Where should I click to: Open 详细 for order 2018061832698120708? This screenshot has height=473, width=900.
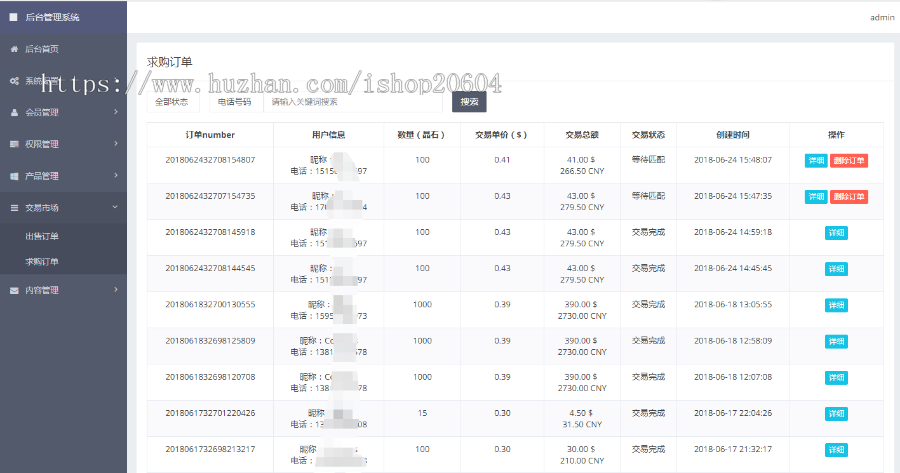point(836,378)
